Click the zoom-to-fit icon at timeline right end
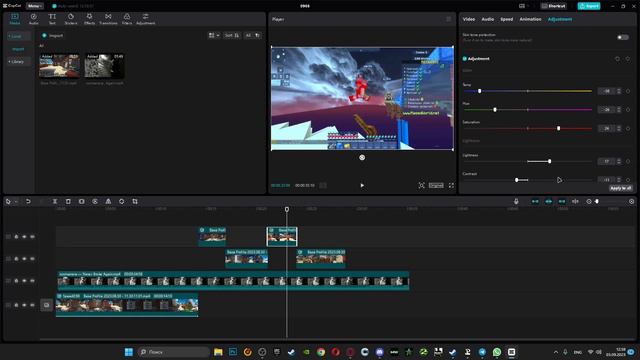 pos(631,201)
